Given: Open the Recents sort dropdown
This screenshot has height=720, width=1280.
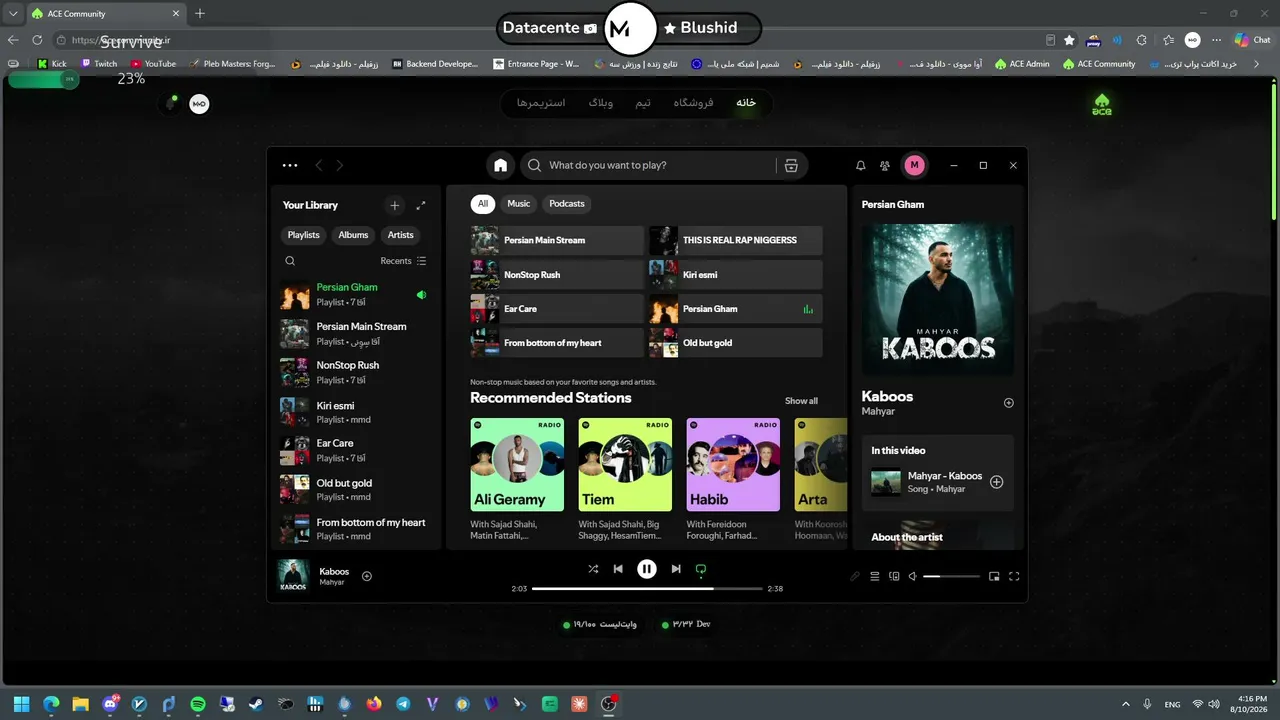Looking at the screenshot, I should [403, 261].
